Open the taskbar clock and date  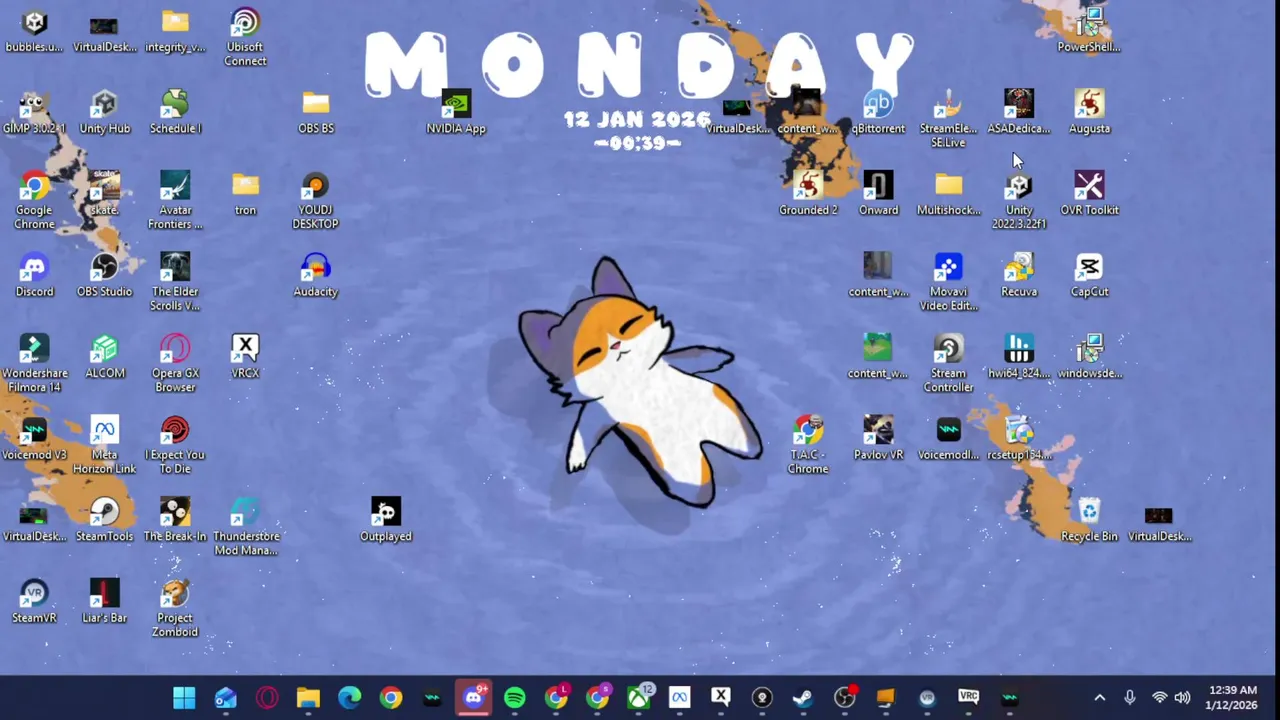tap(1231, 698)
